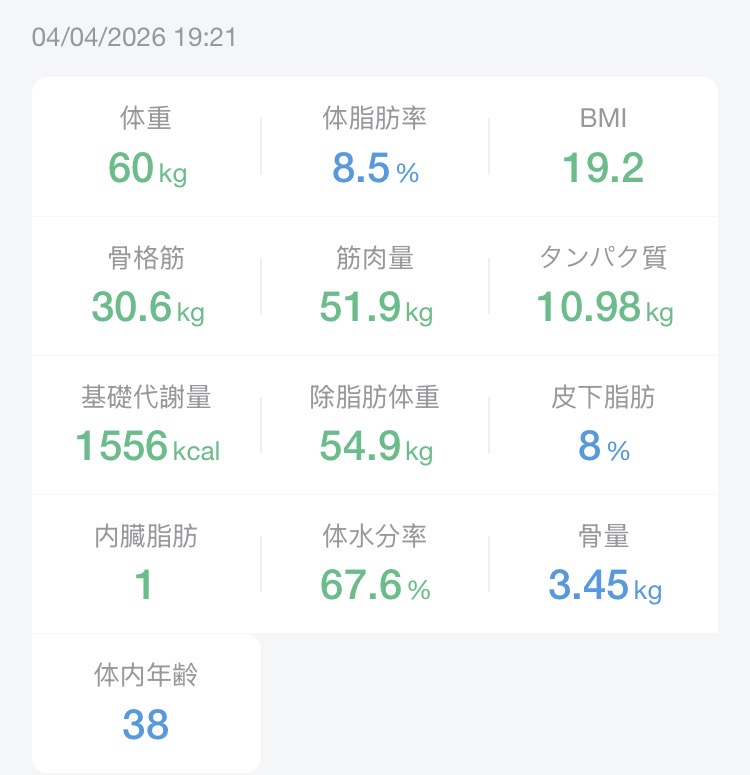Tap the 皮下脂肪 subcutaneous fat tile

[x=603, y=425]
